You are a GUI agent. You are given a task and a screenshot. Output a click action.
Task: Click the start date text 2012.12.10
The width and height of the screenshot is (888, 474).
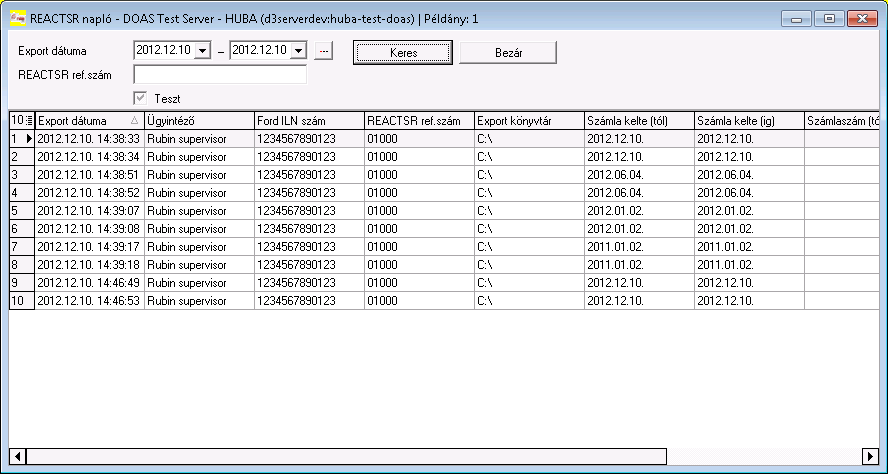pyautogui.click(x=163, y=50)
